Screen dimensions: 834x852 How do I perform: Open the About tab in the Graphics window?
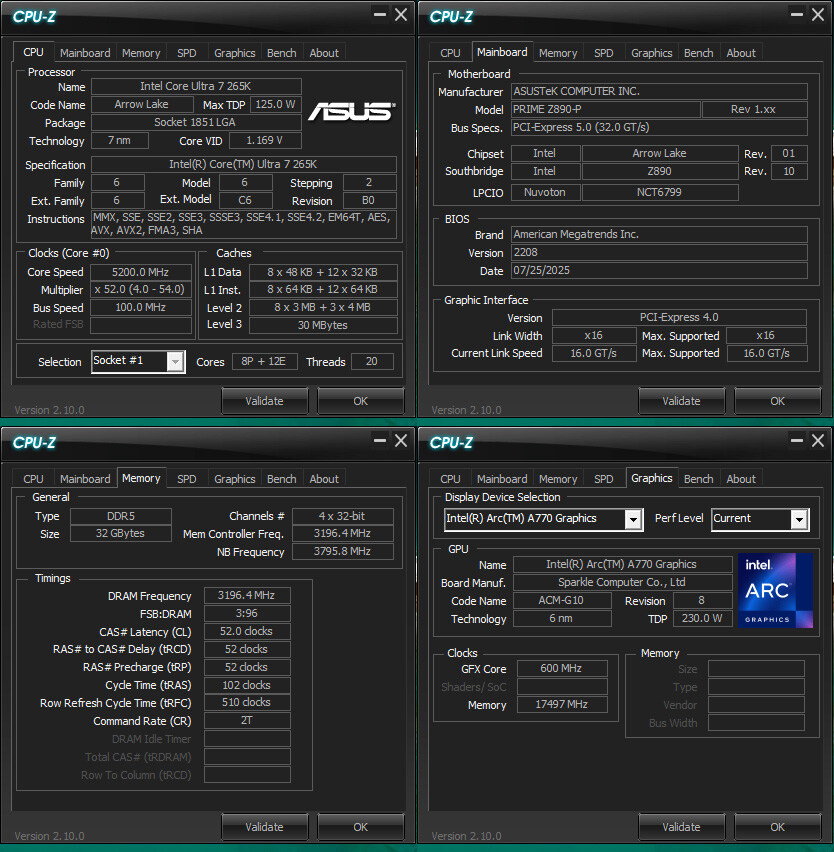pos(740,478)
